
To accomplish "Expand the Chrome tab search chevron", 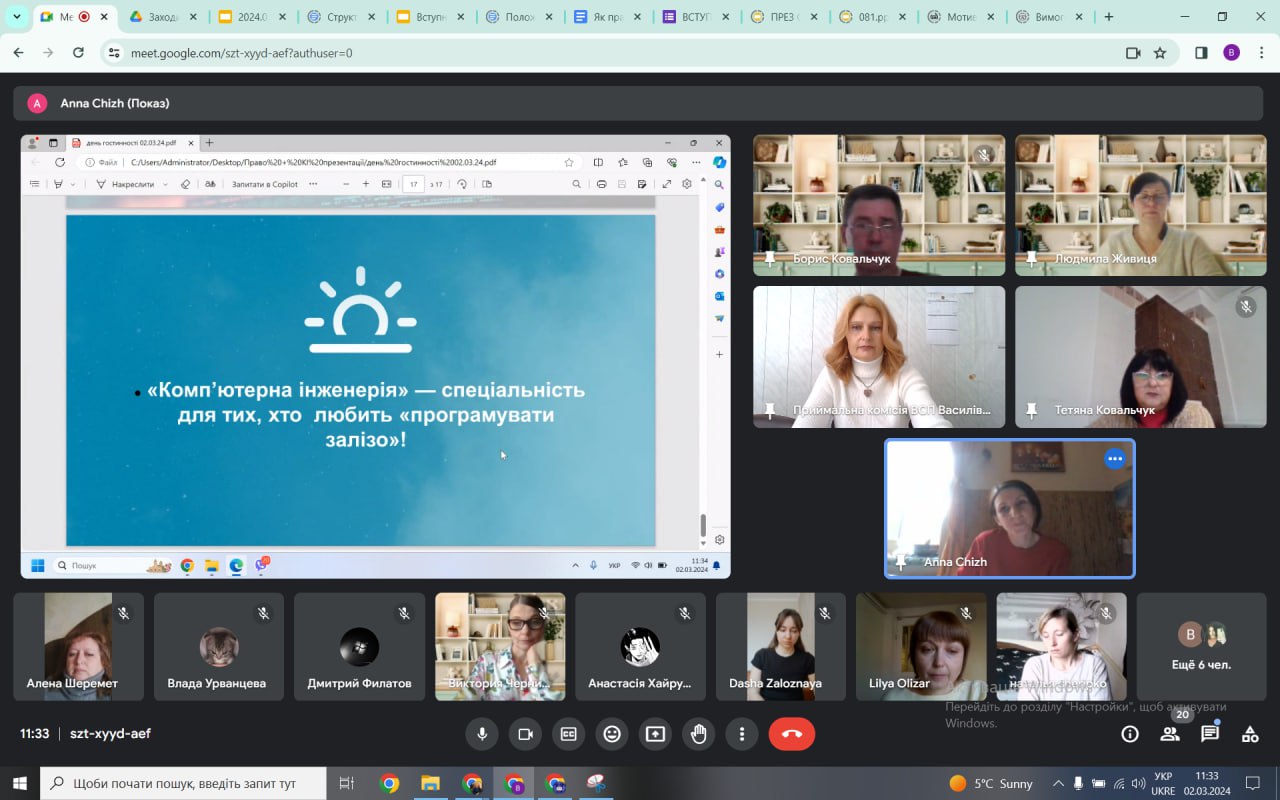I will tap(16, 17).
